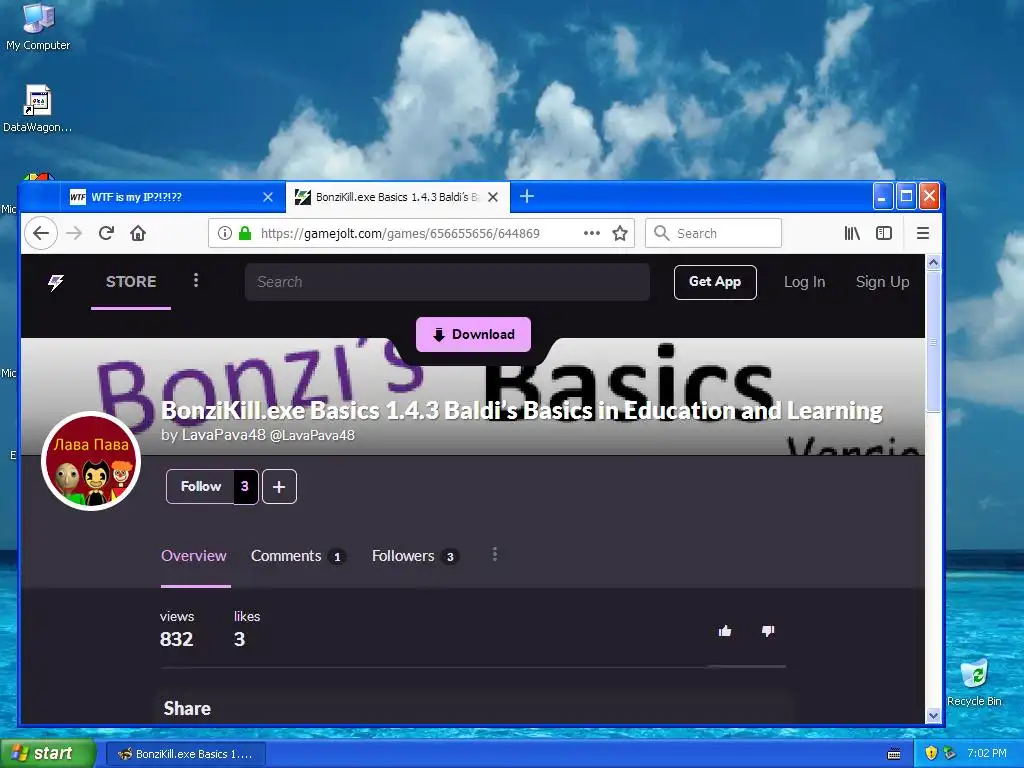Add game to a collection with plus button

pyautogui.click(x=280, y=487)
